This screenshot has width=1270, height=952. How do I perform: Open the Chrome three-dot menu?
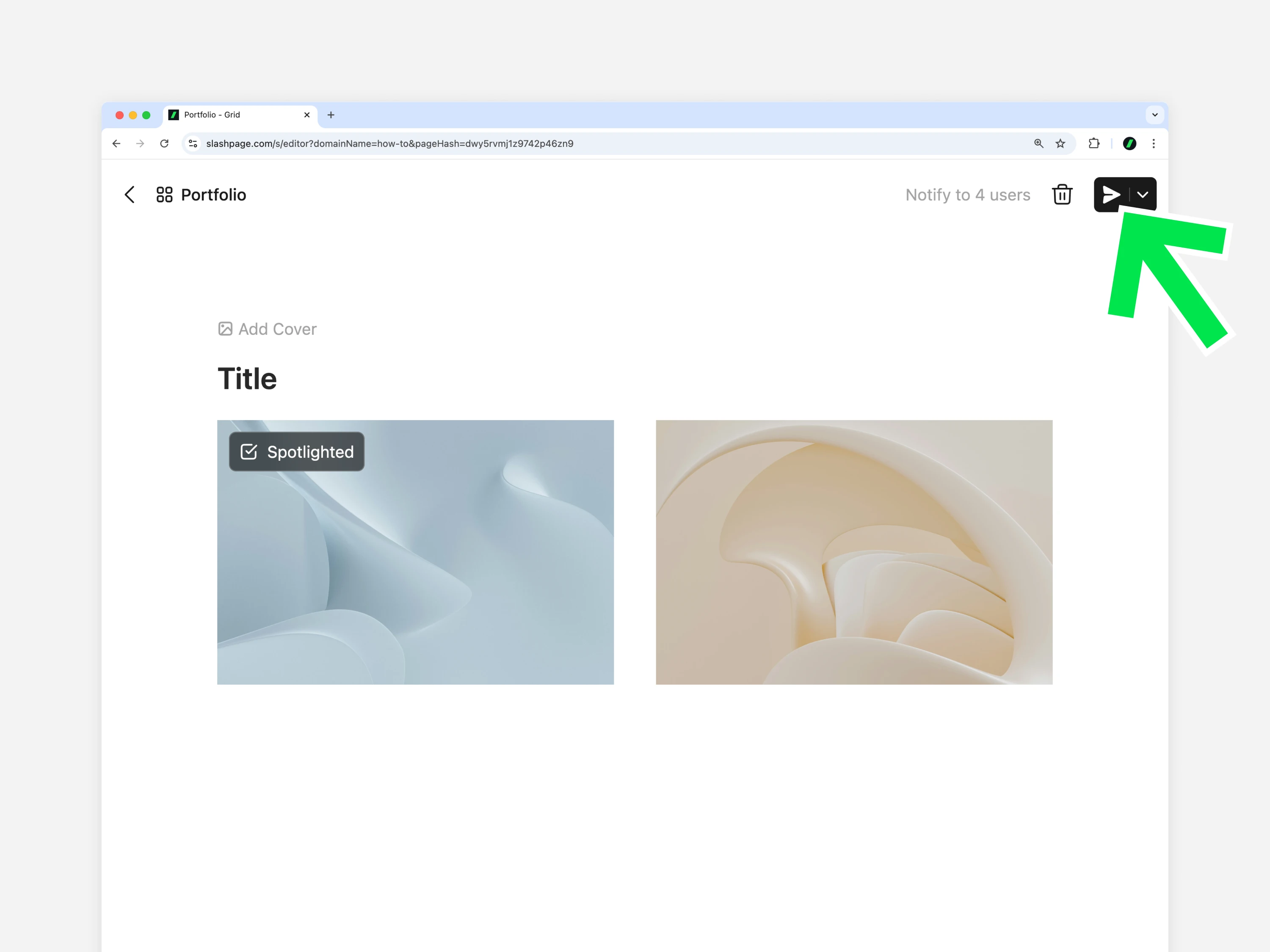pyautogui.click(x=1154, y=143)
